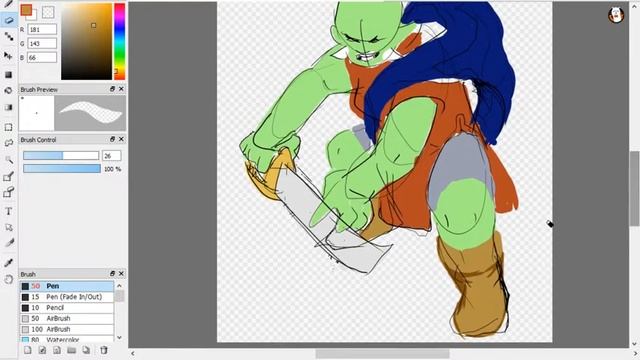
Task: Click the R value field 181
Action: click(42, 29)
